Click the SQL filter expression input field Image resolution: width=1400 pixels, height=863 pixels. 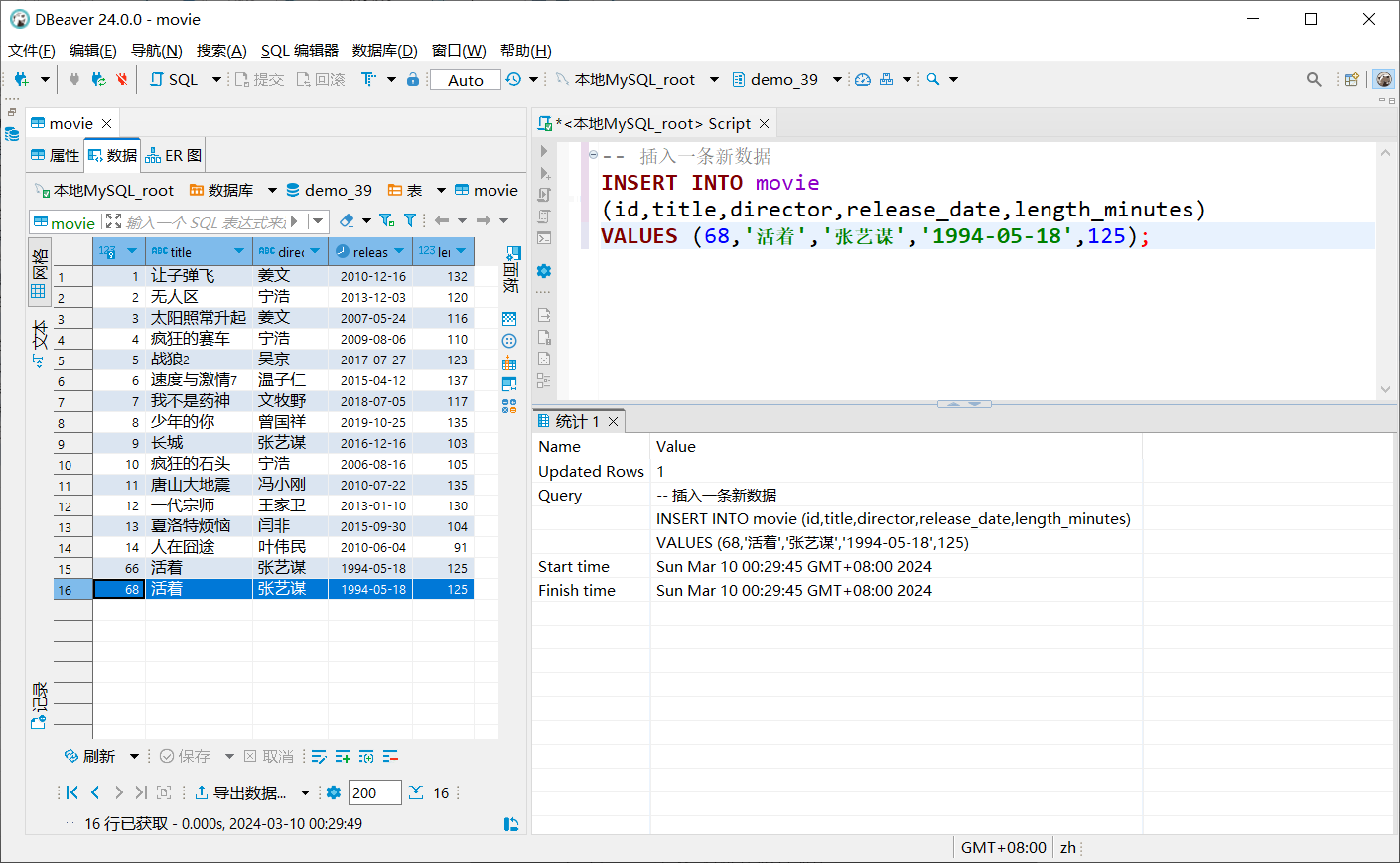pyautogui.click(x=207, y=221)
